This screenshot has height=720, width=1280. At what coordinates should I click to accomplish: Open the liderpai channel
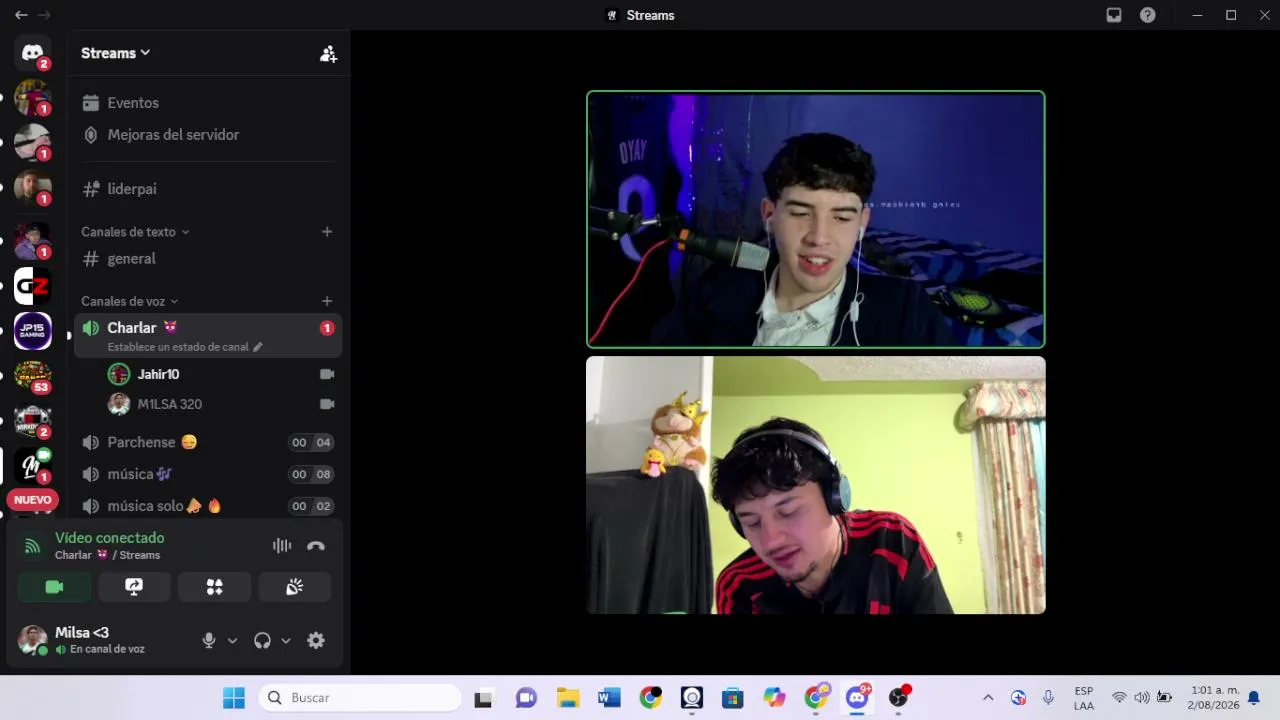pos(208,189)
